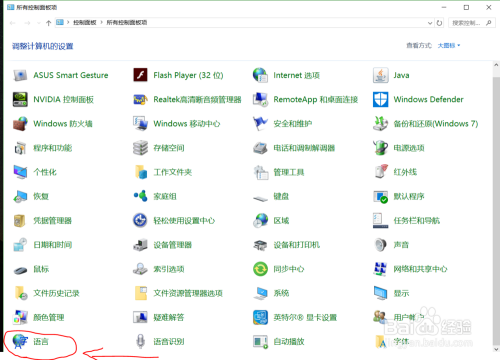Open 红外线 icon
The height and width of the screenshot is (360, 500).
click(380, 172)
